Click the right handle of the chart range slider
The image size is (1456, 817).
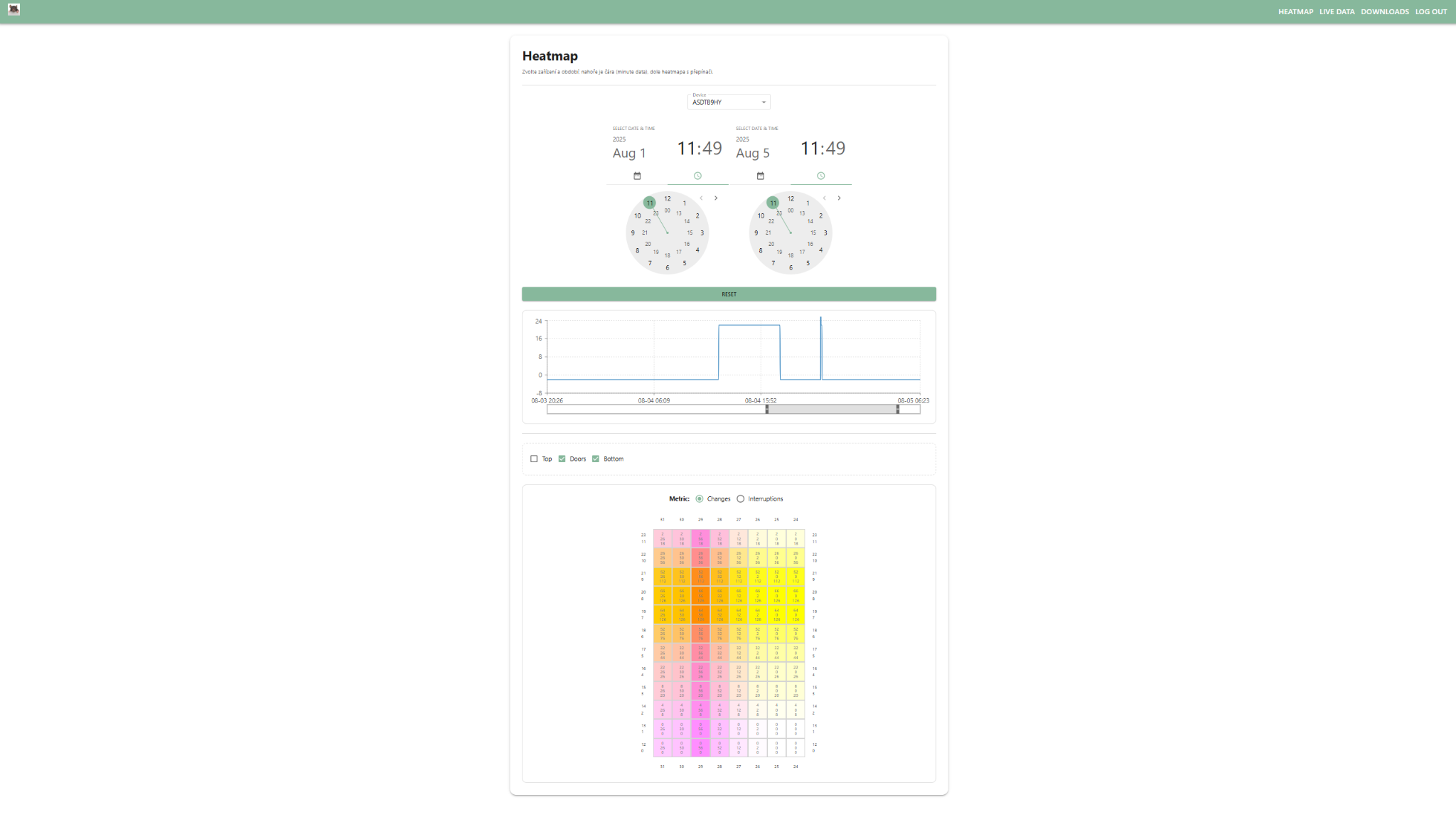click(898, 410)
